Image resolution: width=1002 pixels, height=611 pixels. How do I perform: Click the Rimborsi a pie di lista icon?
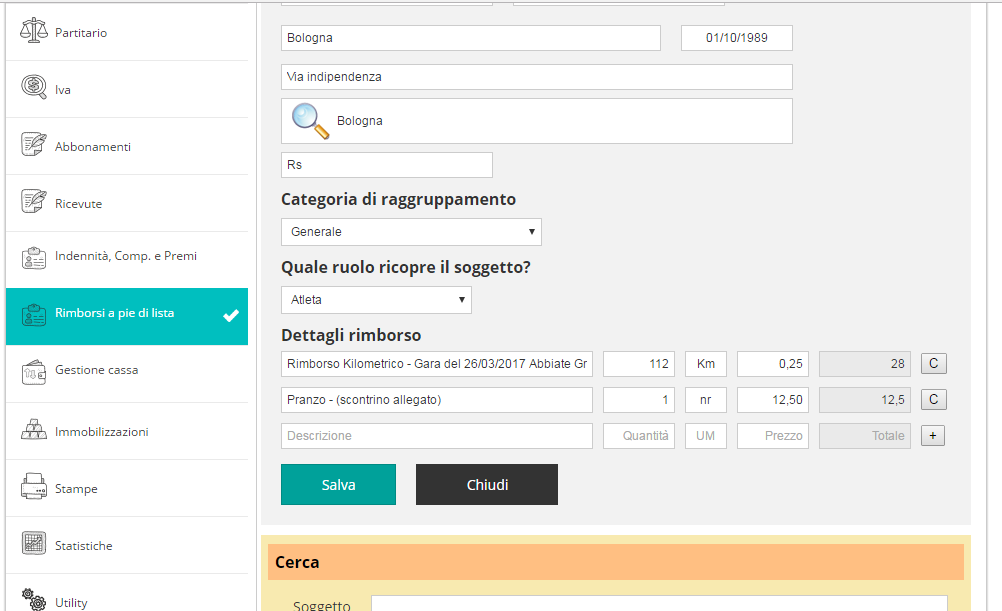[34, 314]
